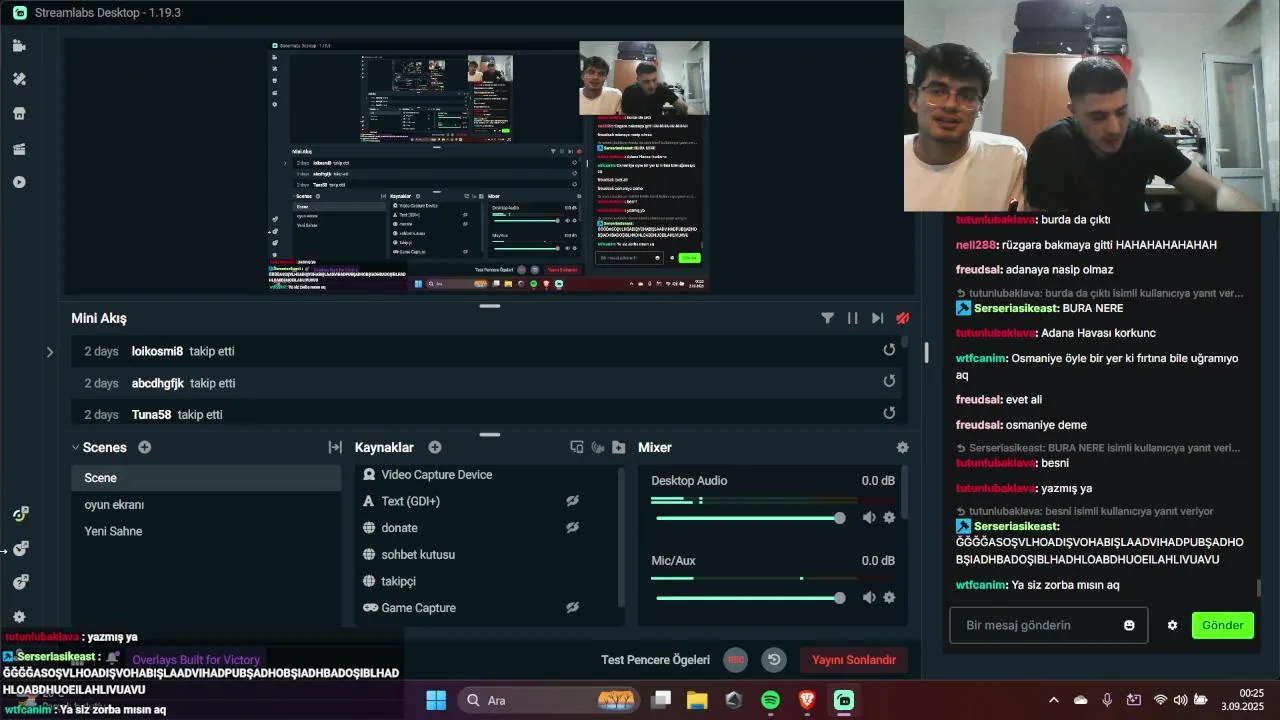The width and height of the screenshot is (1280, 720).
Task: Show the hidden donate source
Action: [x=572, y=527]
